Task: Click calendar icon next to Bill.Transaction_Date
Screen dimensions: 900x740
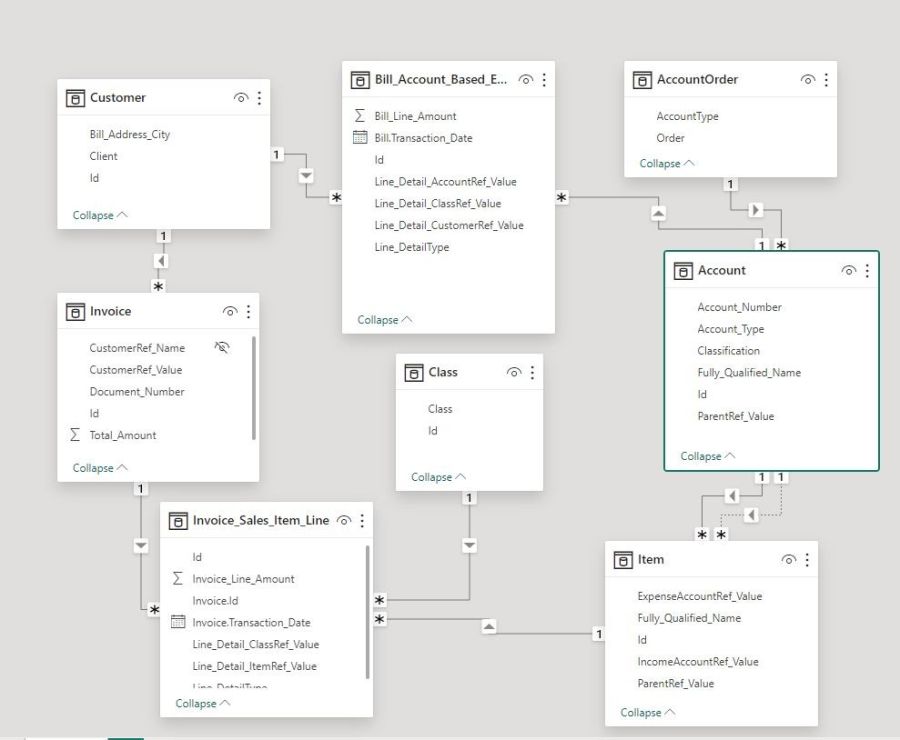Action: (360, 137)
